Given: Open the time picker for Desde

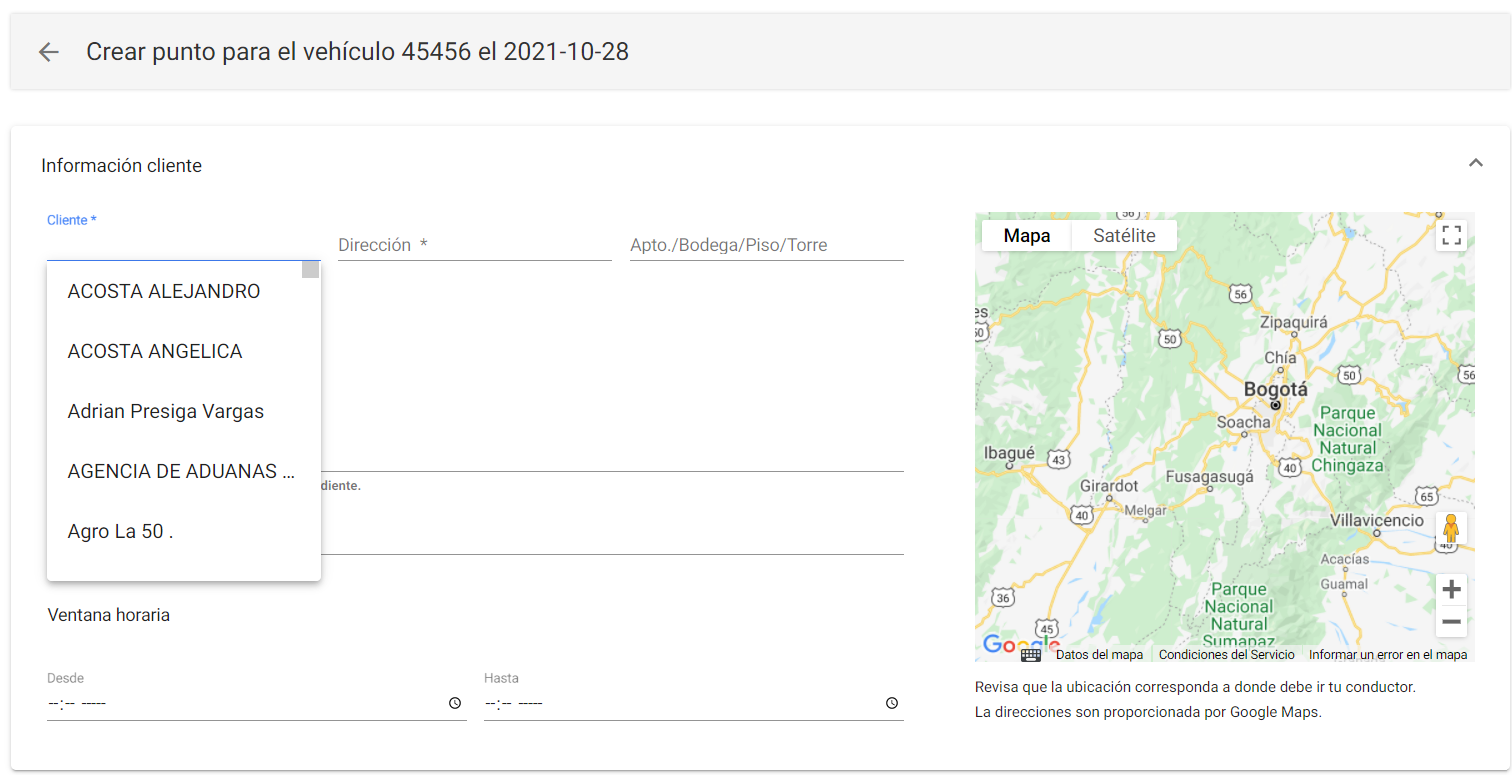Looking at the screenshot, I should click(455, 702).
